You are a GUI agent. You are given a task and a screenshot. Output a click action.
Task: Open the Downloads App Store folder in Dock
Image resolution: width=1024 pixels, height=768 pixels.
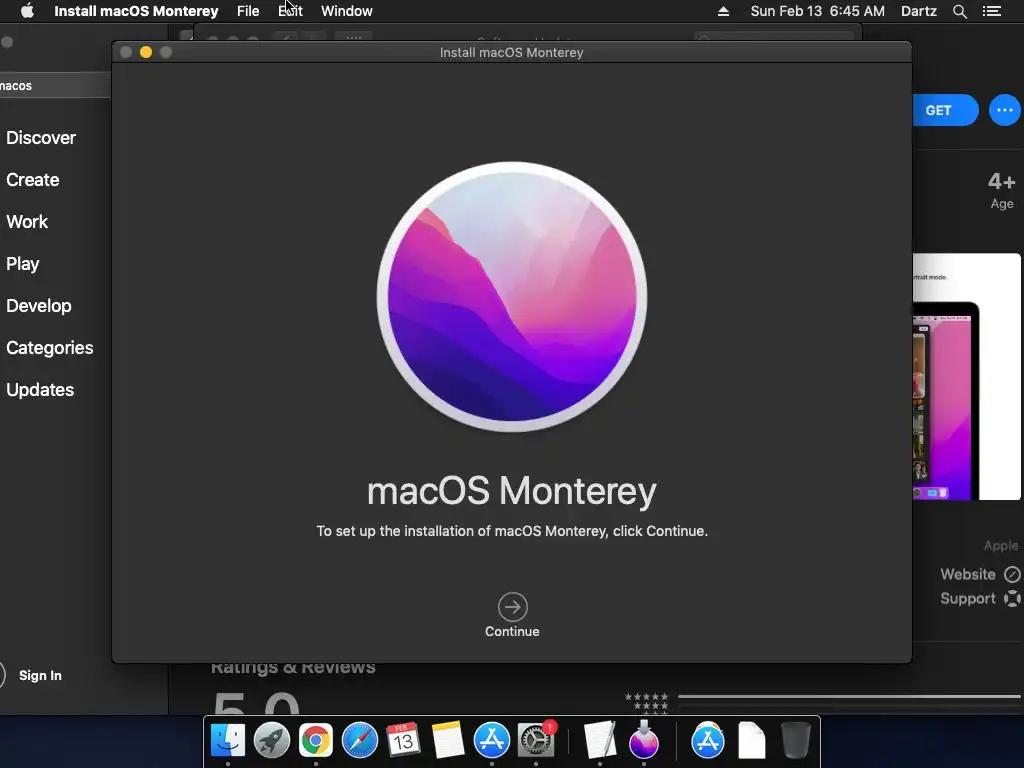click(707, 741)
